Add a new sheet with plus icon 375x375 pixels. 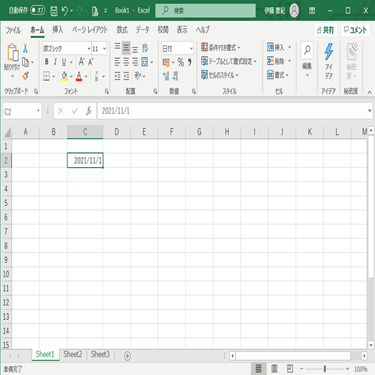(127, 356)
